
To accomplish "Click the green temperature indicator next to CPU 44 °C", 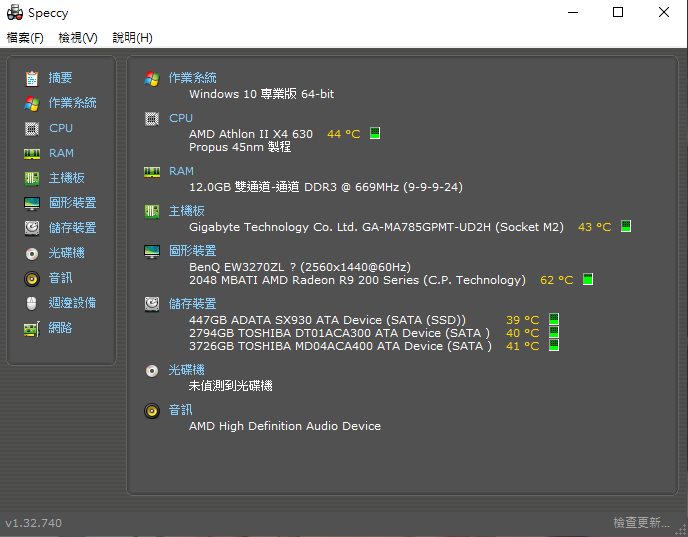I will click(x=375, y=133).
